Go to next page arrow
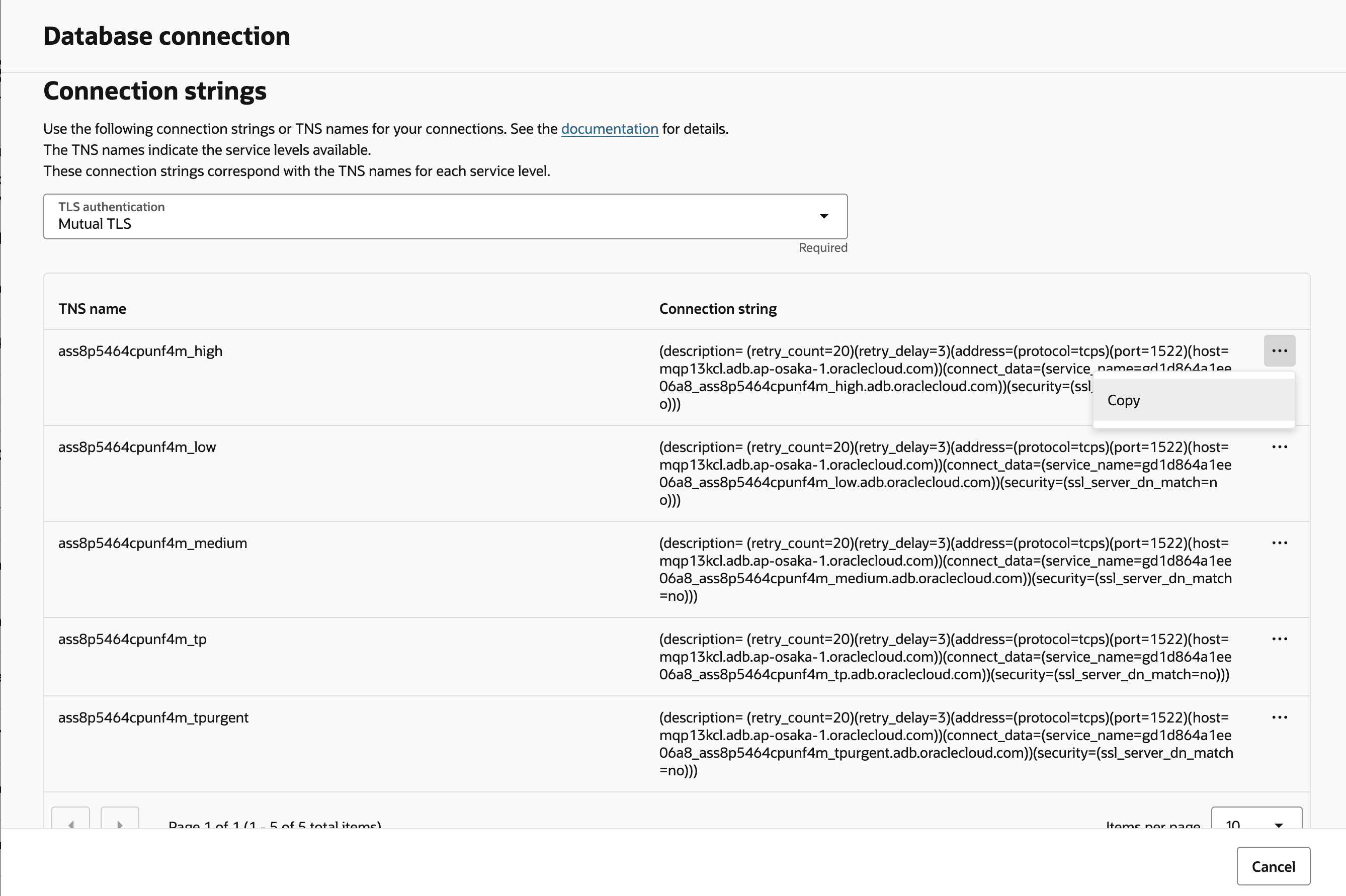The image size is (1346, 896). [x=119, y=820]
